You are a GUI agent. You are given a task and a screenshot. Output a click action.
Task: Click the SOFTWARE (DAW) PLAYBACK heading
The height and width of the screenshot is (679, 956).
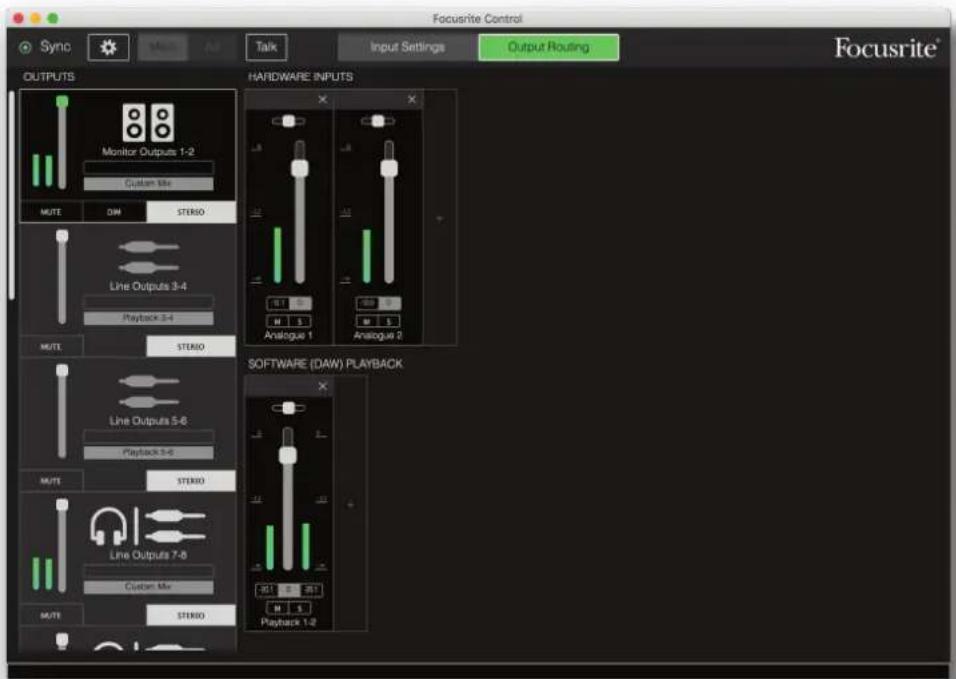pyautogui.click(x=325, y=364)
